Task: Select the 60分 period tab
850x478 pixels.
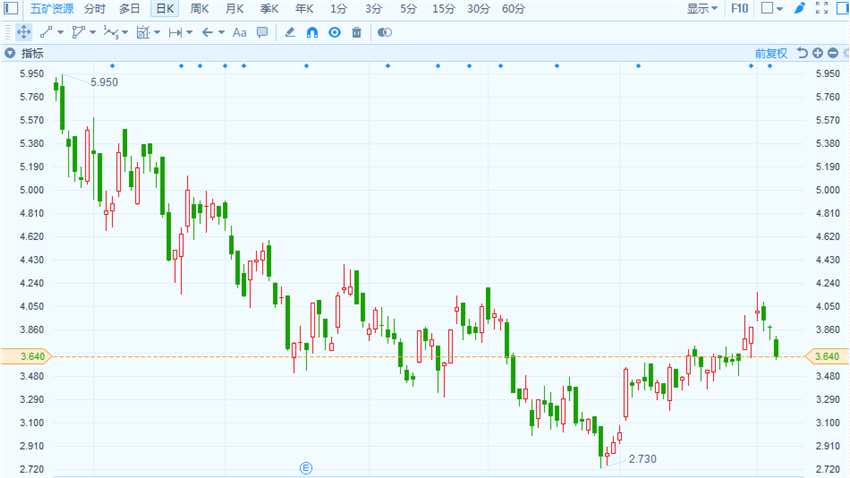Action: click(x=513, y=9)
